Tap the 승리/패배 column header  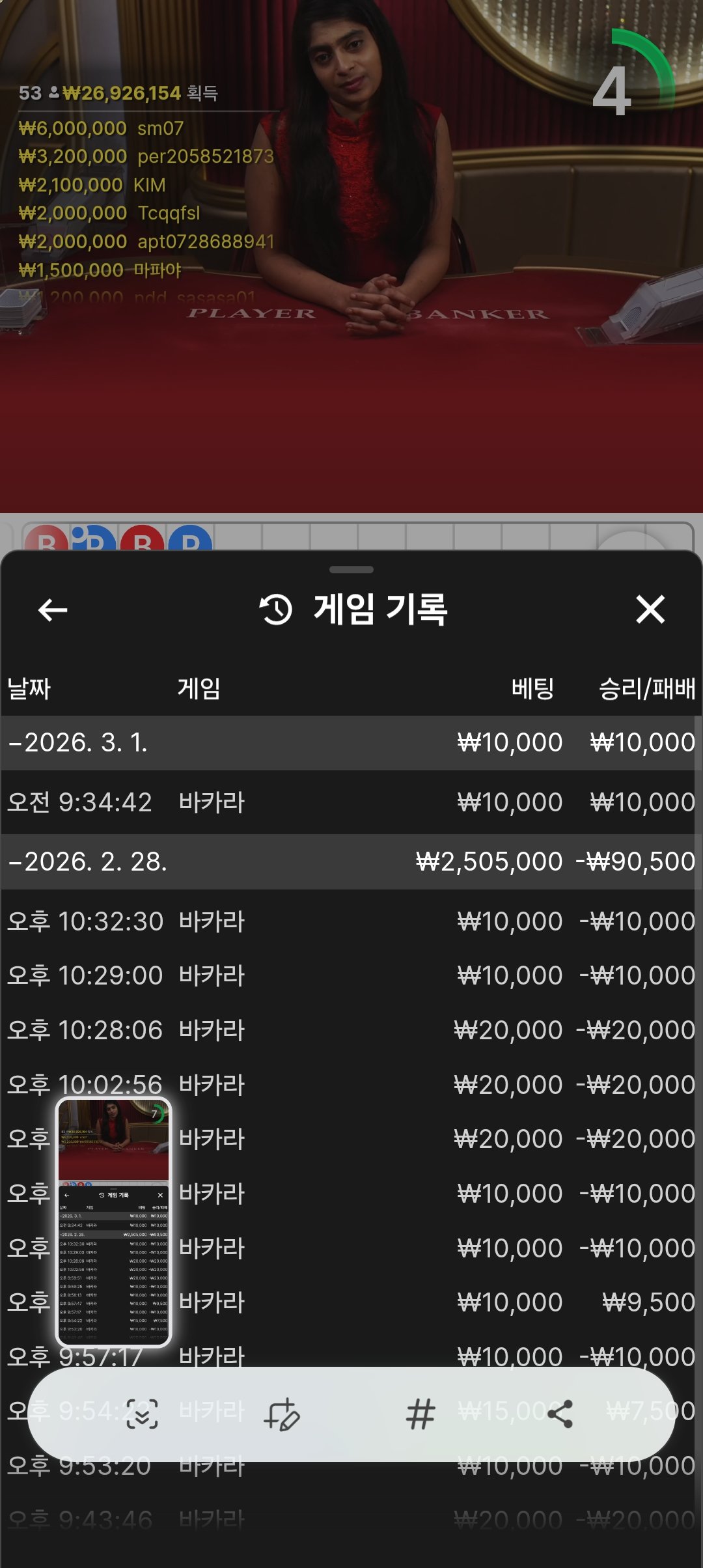pyautogui.click(x=646, y=688)
